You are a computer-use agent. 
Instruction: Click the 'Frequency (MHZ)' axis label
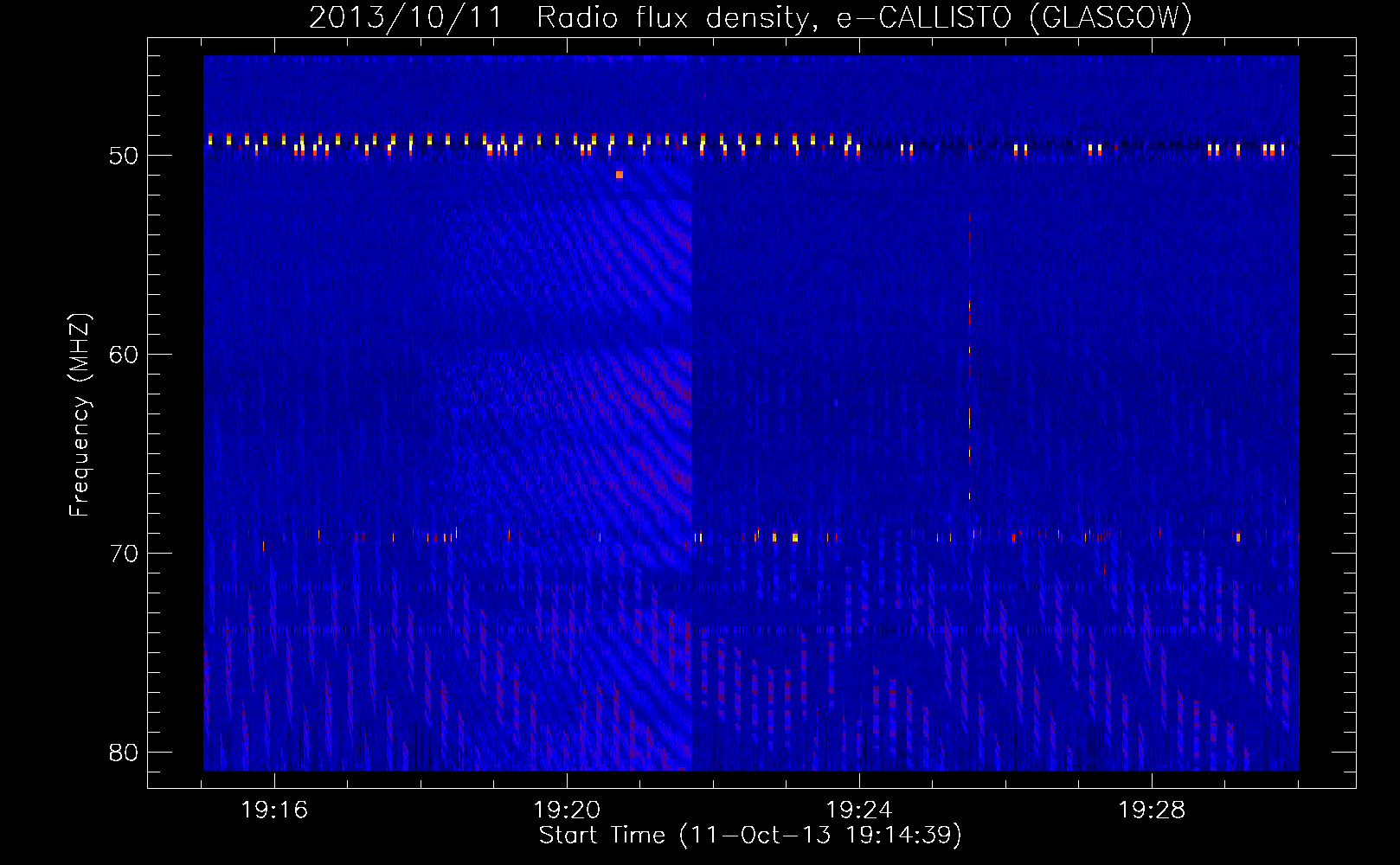(80, 415)
